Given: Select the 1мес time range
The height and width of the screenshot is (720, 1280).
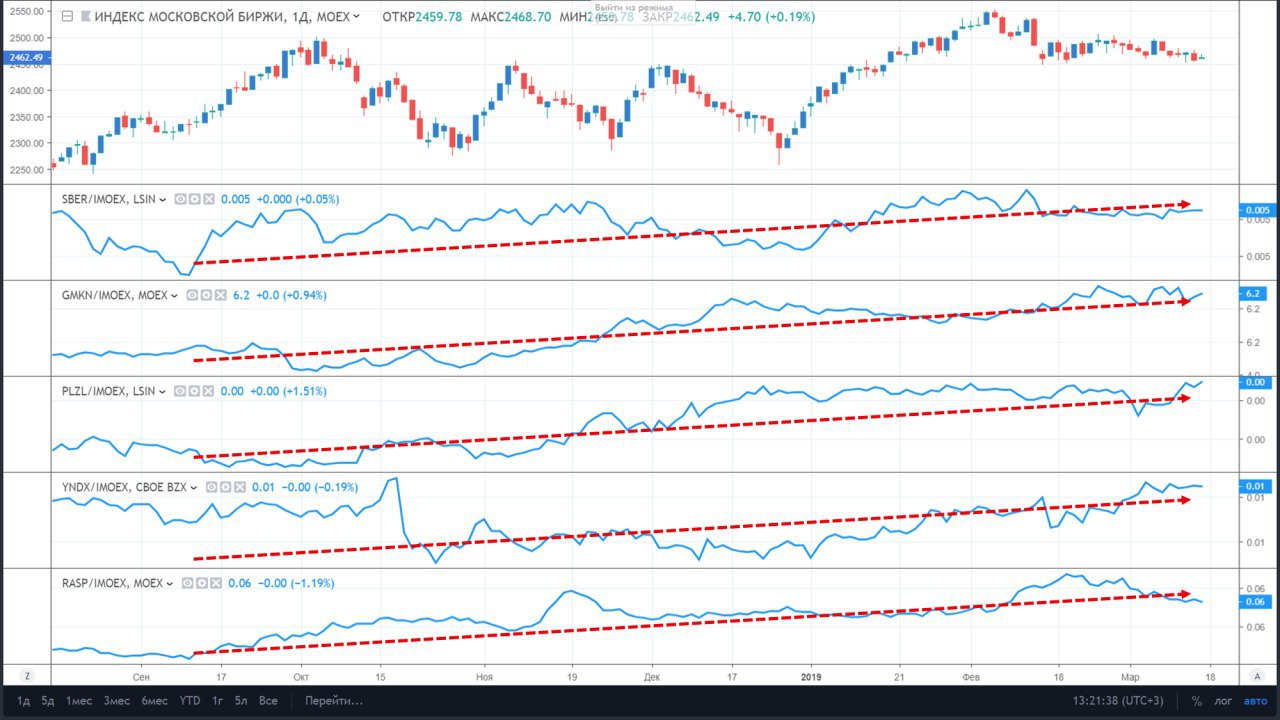Looking at the screenshot, I should pyautogui.click(x=79, y=701).
